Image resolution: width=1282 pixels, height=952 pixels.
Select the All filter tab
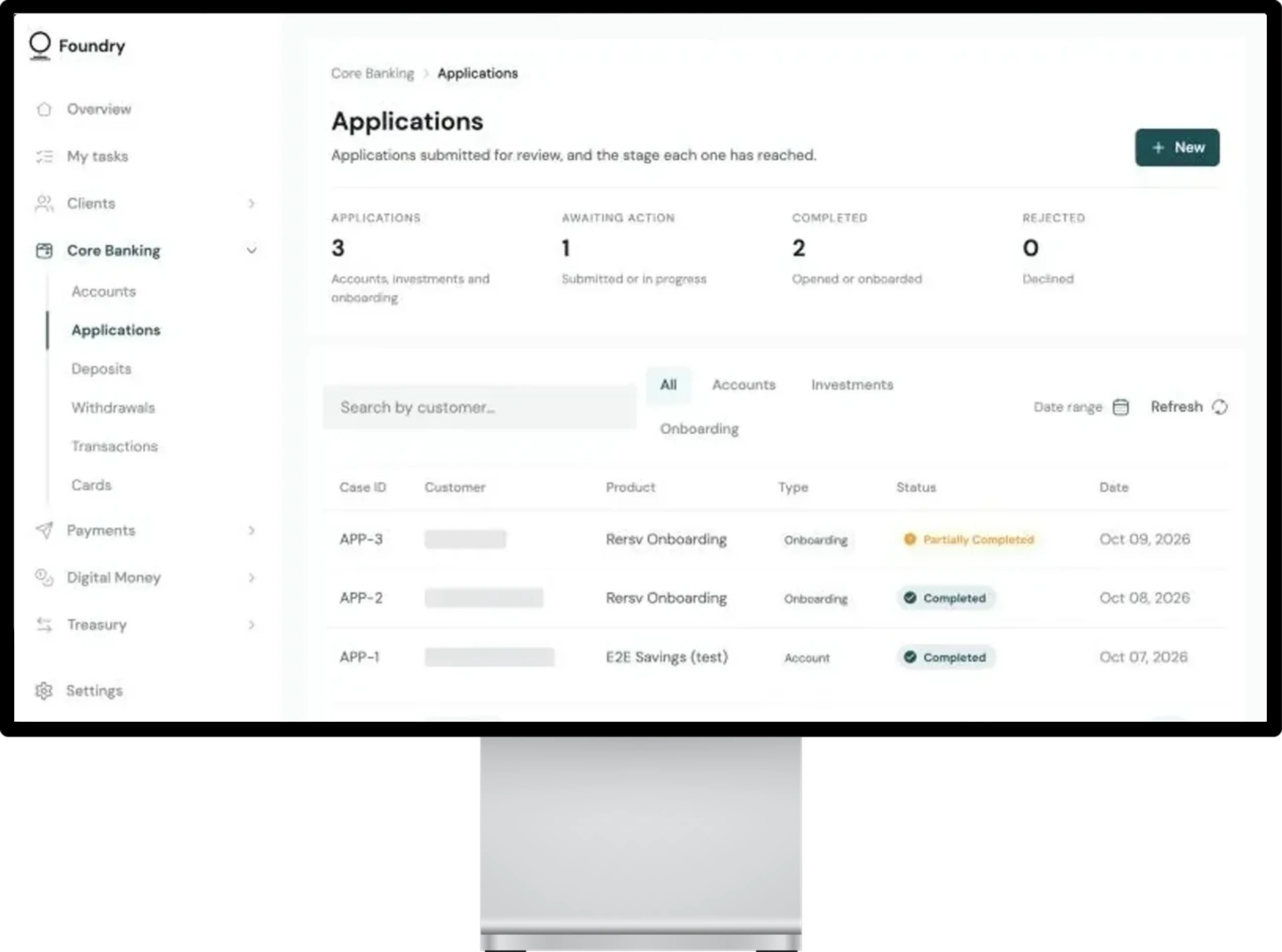(669, 385)
